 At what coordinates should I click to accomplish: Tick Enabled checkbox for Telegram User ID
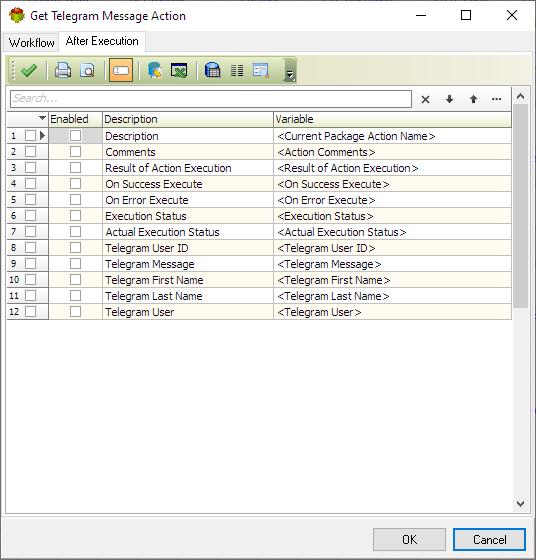pyautogui.click(x=75, y=248)
